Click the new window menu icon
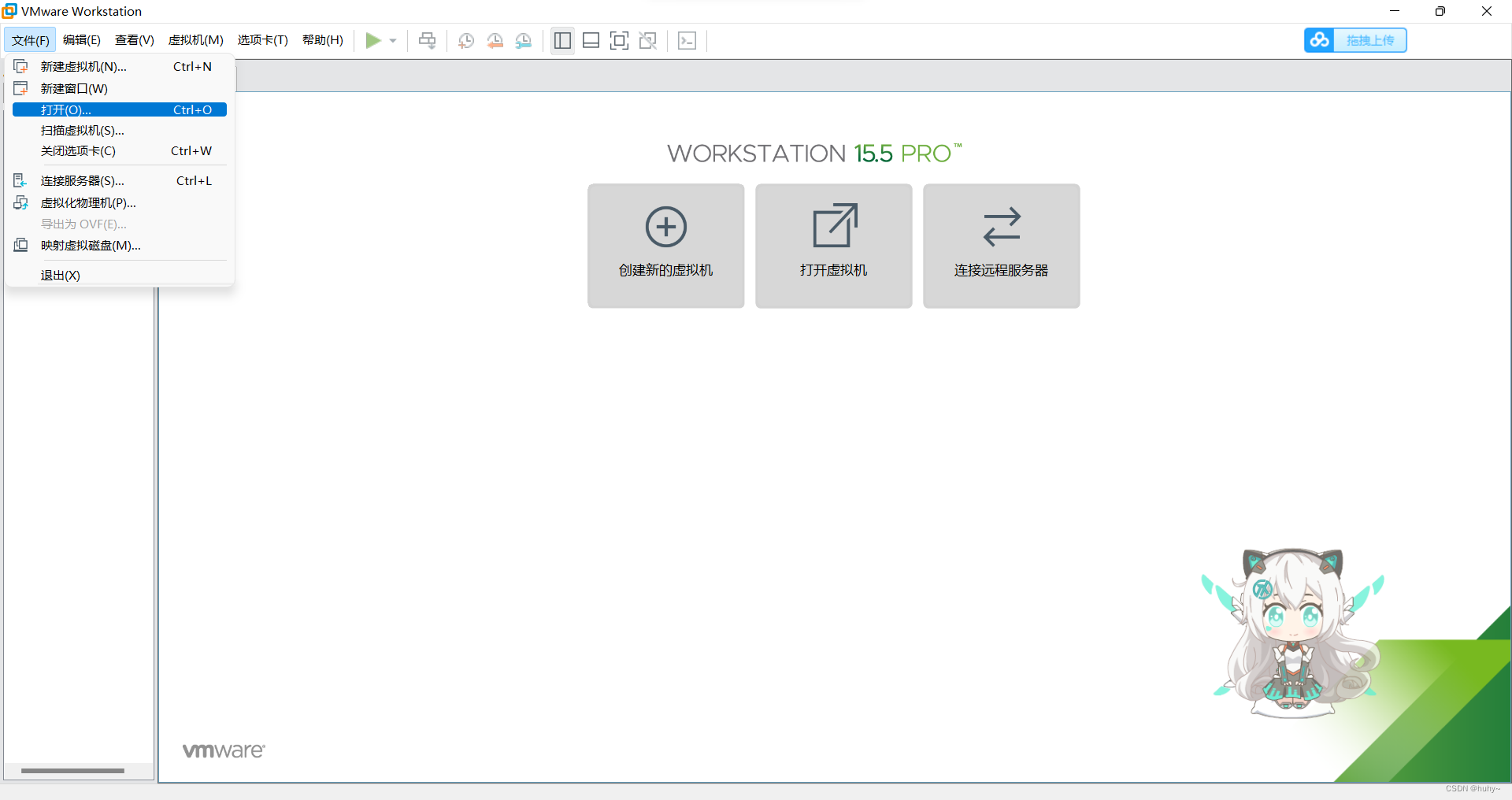Image resolution: width=1512 pixels, height=800 pixels. 21,88
